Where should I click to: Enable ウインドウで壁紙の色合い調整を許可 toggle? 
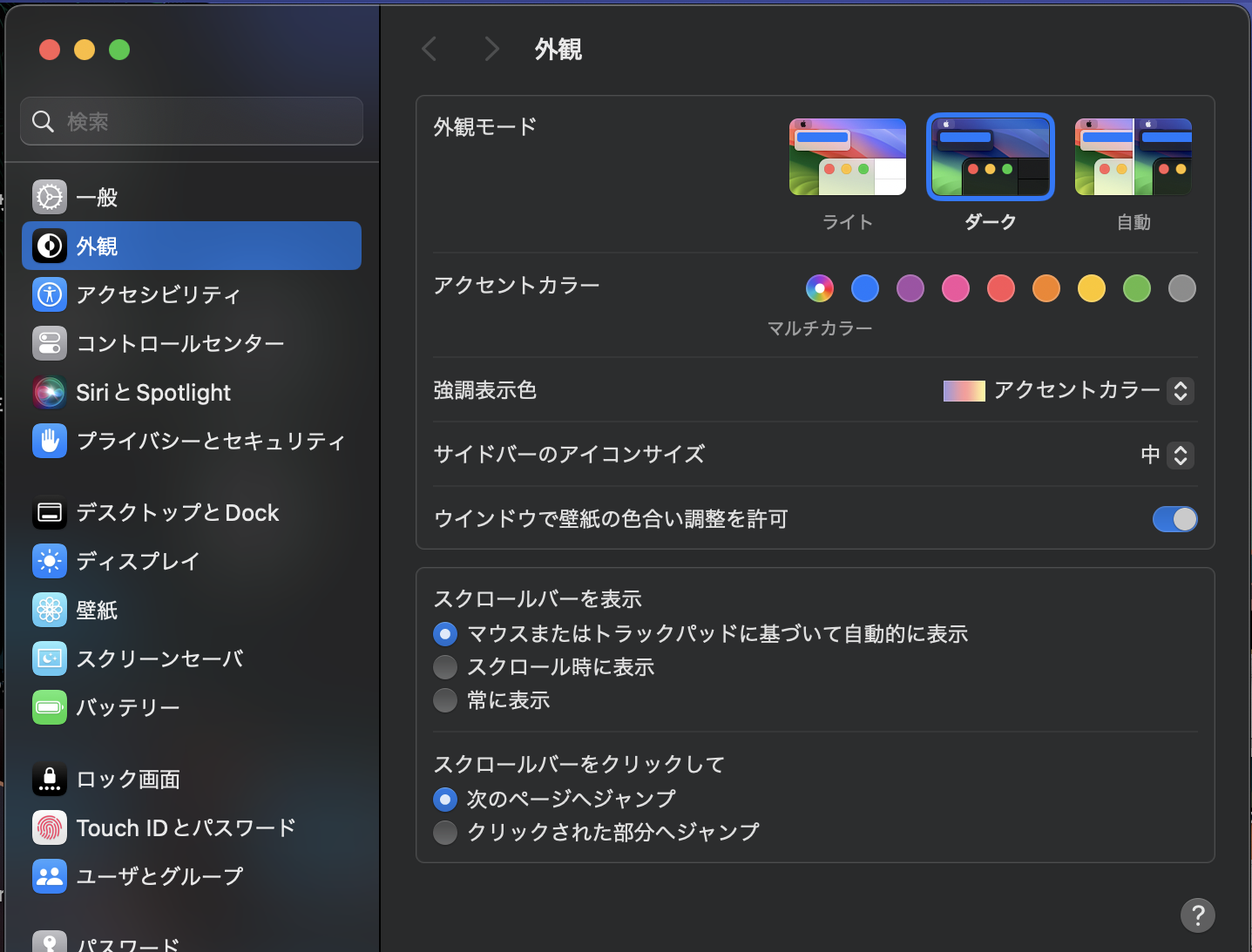(x=1174, y=519)
